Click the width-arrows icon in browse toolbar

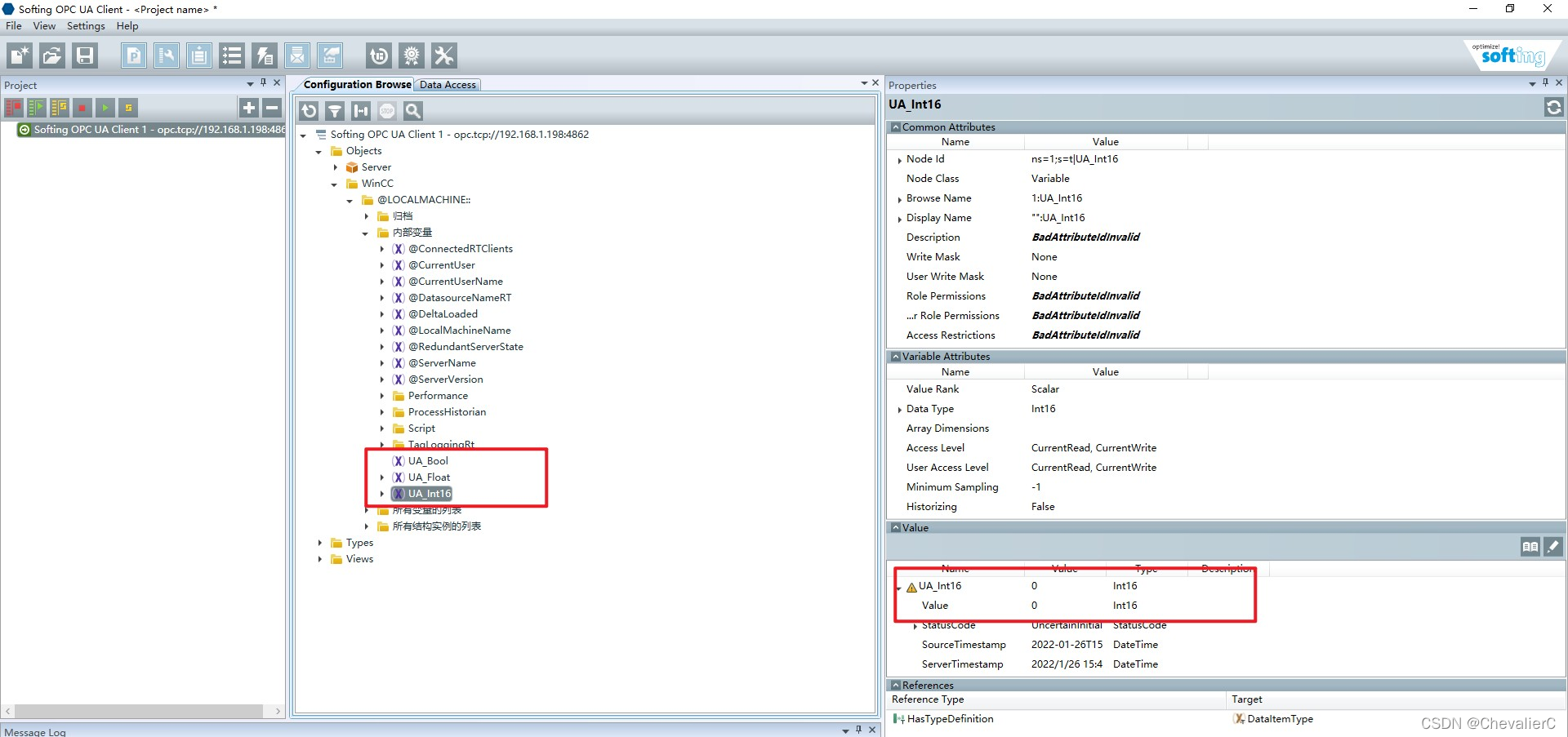coord(361,111)
